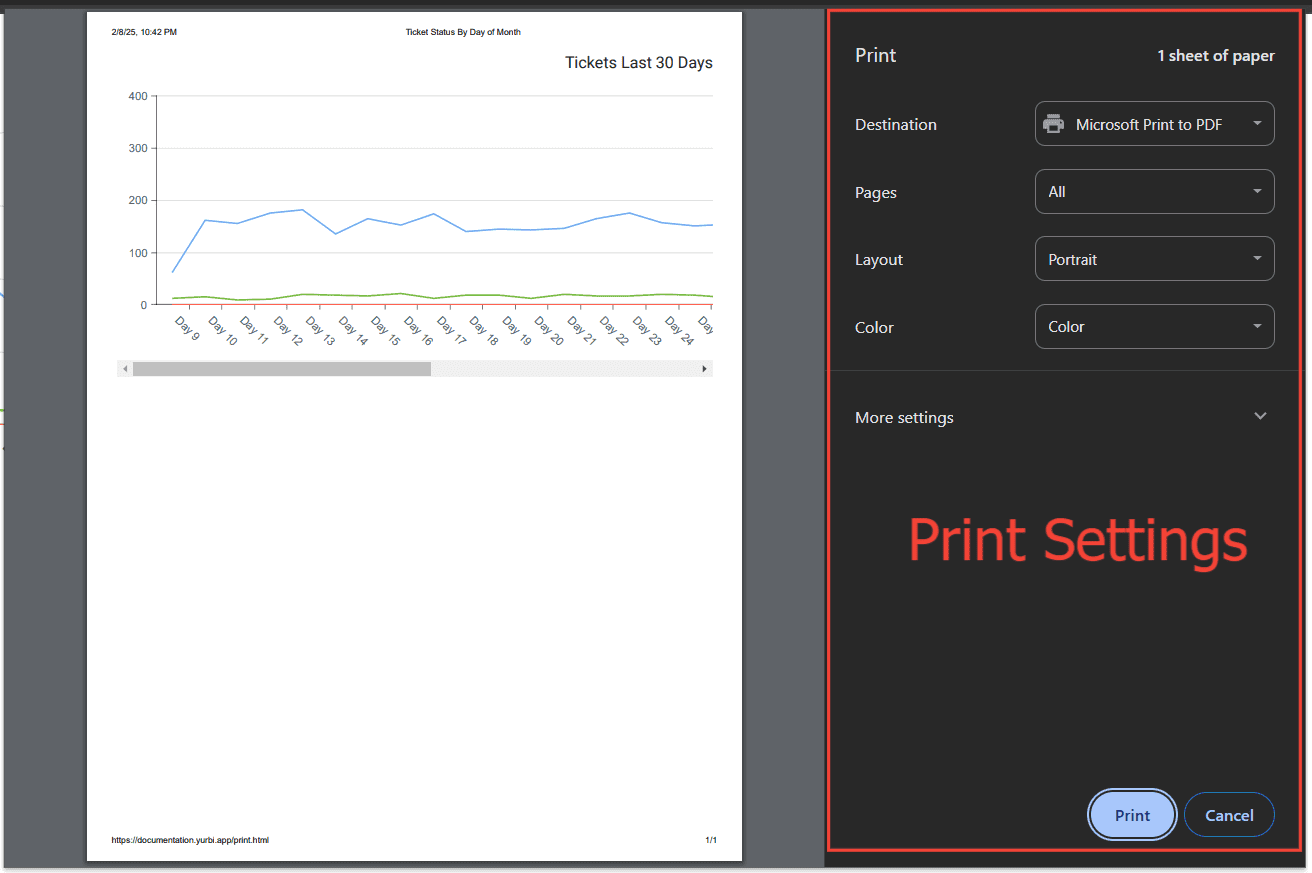Viewport: 1312px width, 873px height.
Task: Click the right arrow on chart scrollbar
Action: point(705,369)
